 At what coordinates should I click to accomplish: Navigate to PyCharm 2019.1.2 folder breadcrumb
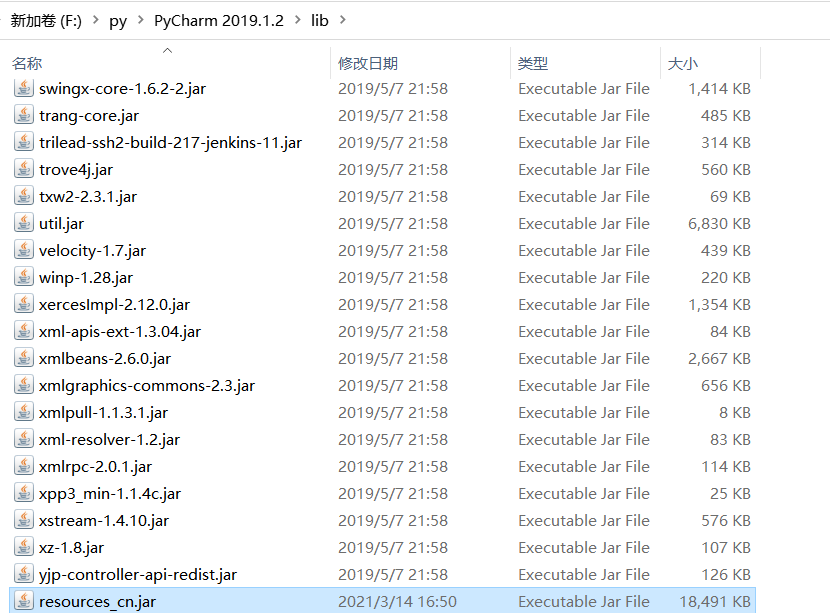[219, 21]
